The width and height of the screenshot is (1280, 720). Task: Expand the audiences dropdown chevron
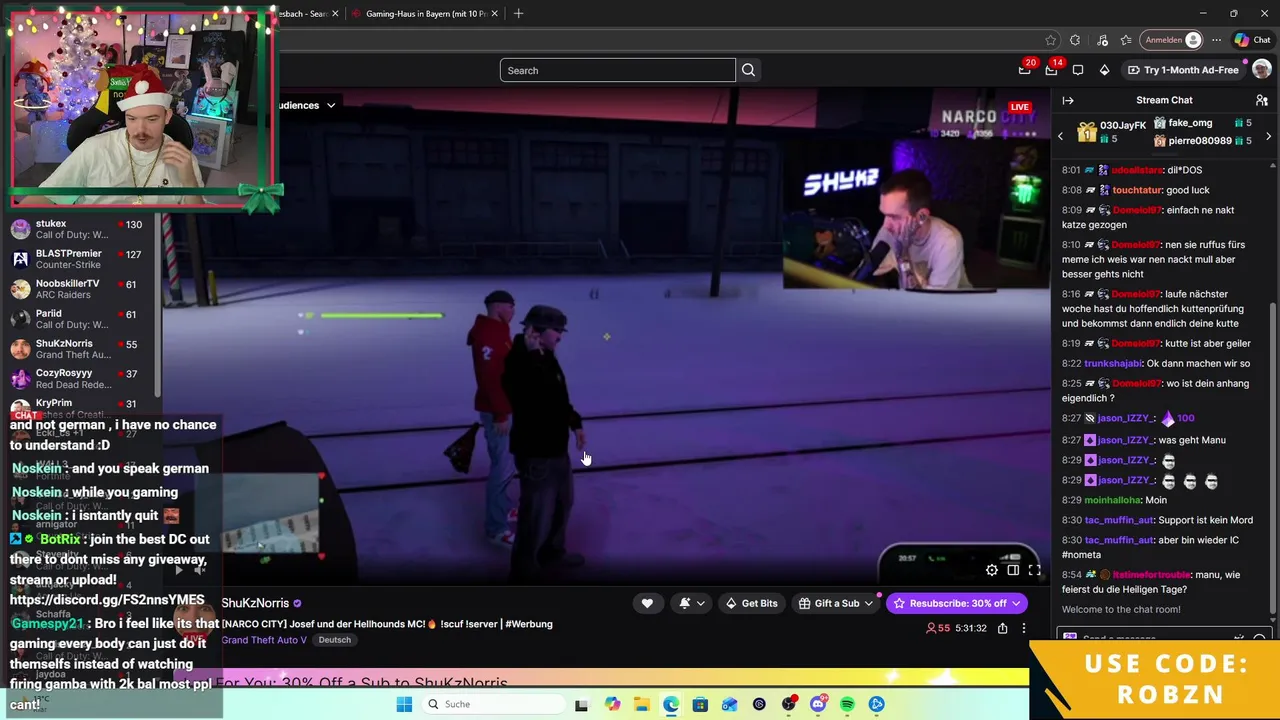[x=331, y=105]
